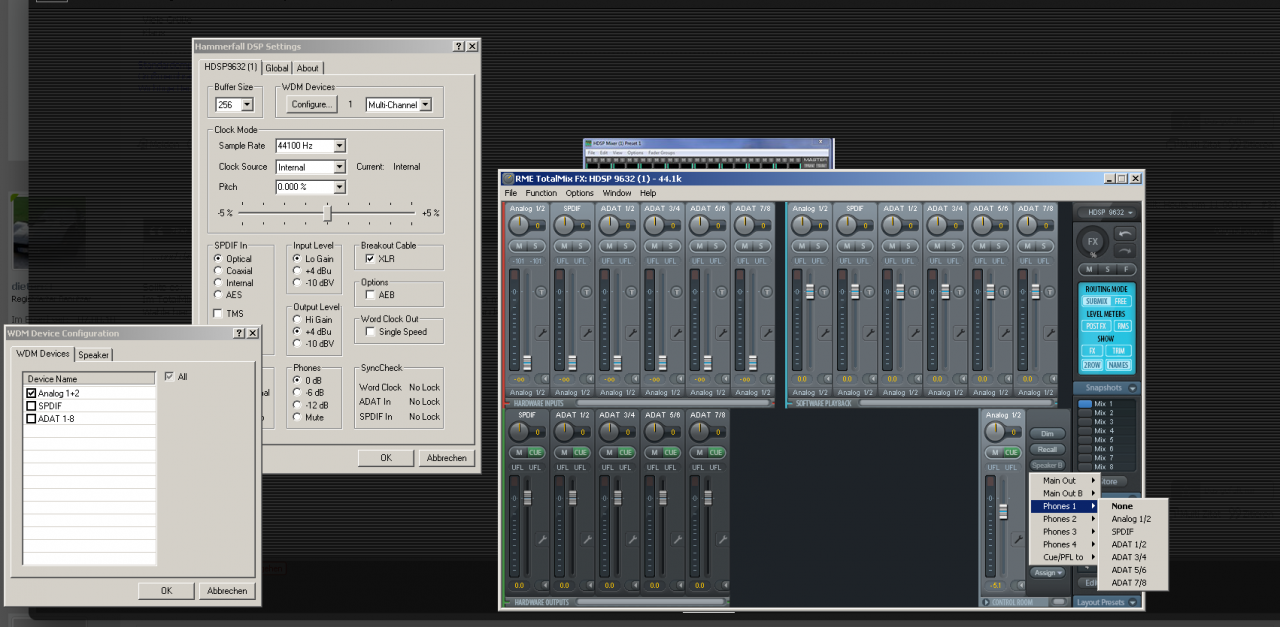This screenshot has height=627, width=1280.
Task: Click T button on Hardware Inputs ADAT 1/2
Action: (631, 291)
